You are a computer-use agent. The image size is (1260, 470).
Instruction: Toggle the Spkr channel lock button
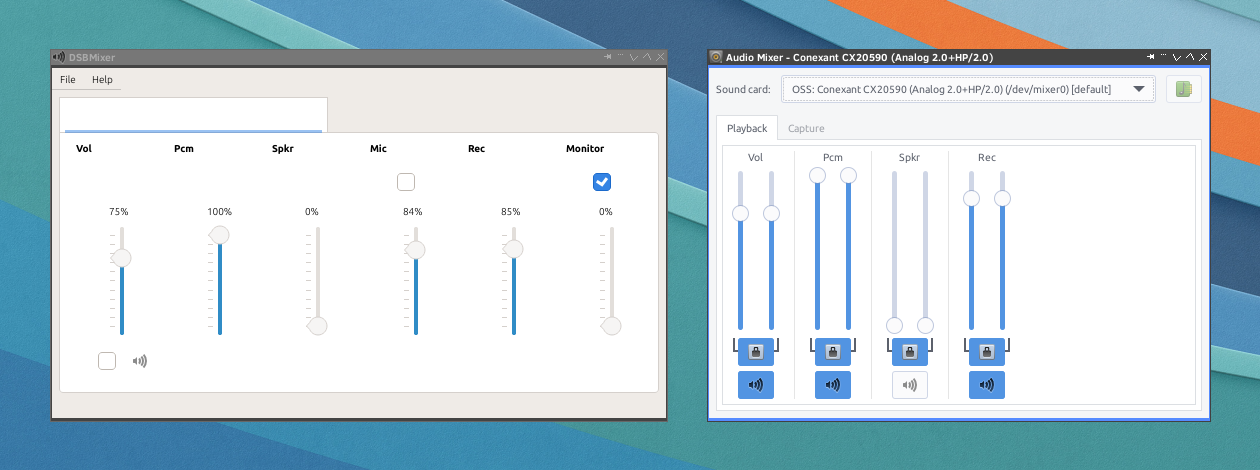(x=909, y=352)
